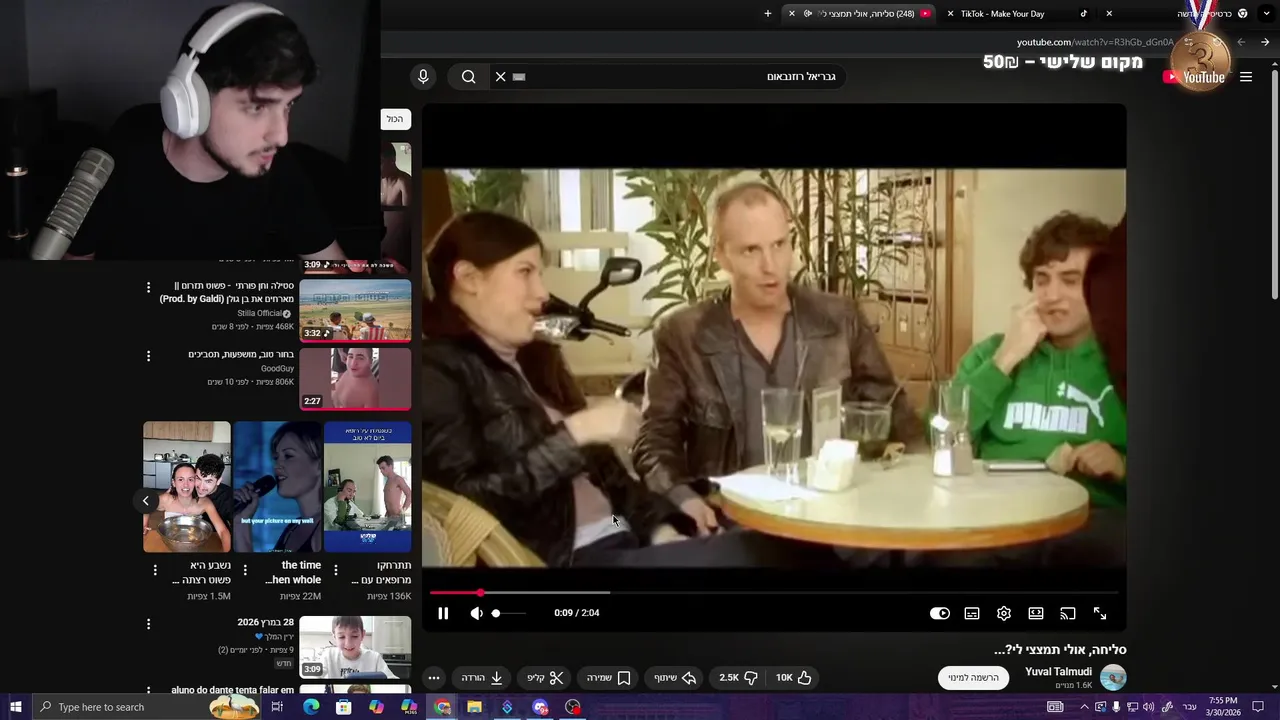
Task: Toggle subtitles/closed captions button
Action: tap(972, 613)
